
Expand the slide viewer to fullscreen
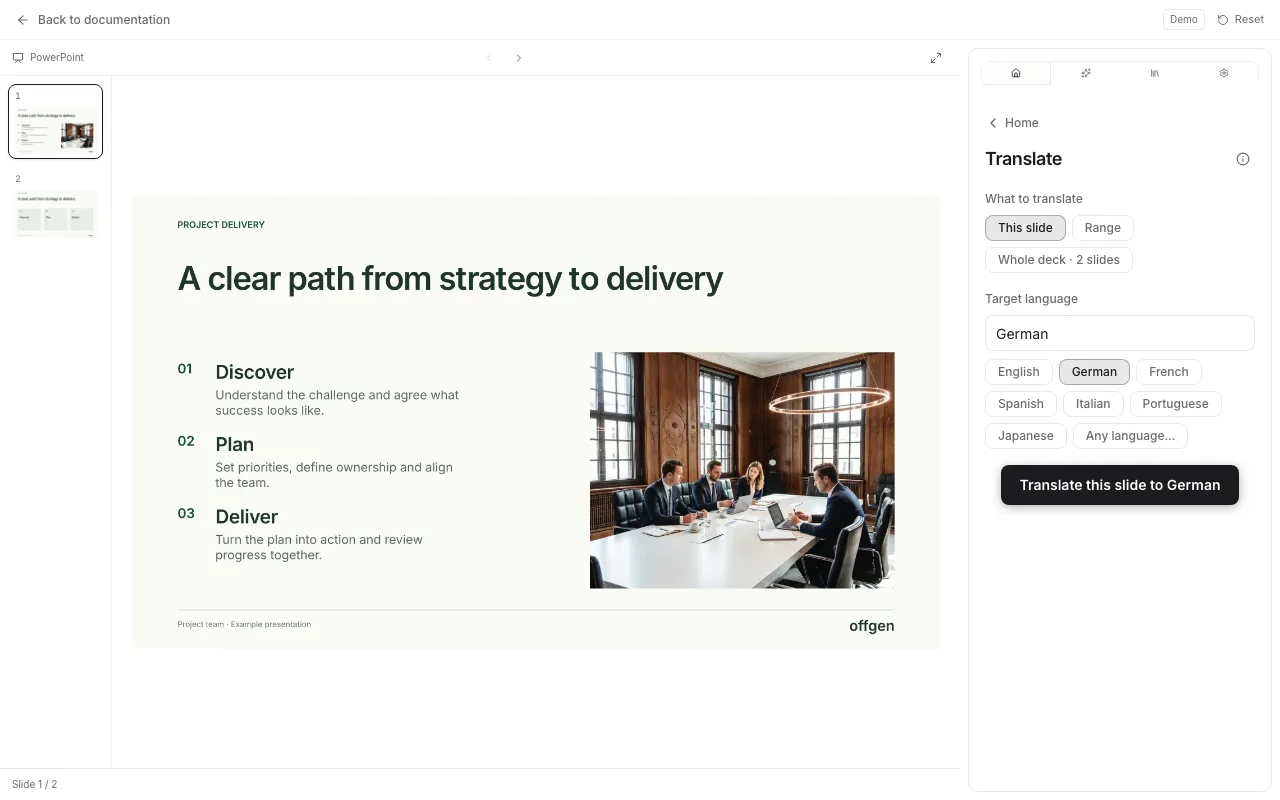(936, 58)
